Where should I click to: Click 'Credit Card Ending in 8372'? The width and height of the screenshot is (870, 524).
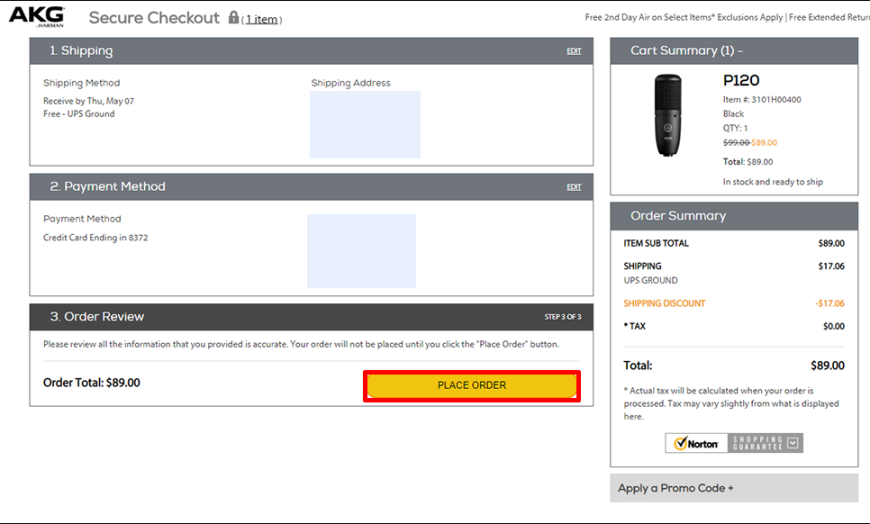tap(95, 238)
